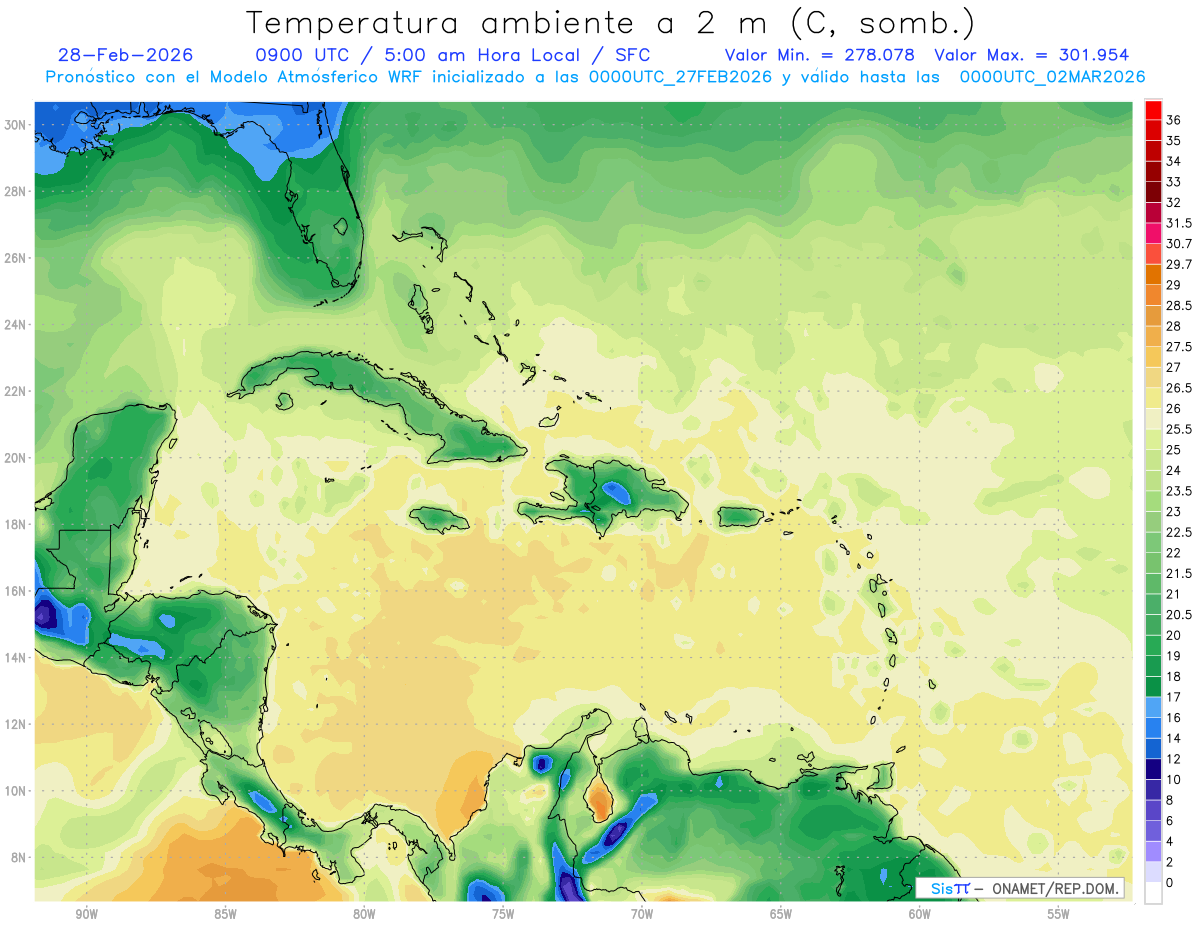Click the 80W longitude label
The width and height of the screenshot is (1200, 927).
(364, 914)
